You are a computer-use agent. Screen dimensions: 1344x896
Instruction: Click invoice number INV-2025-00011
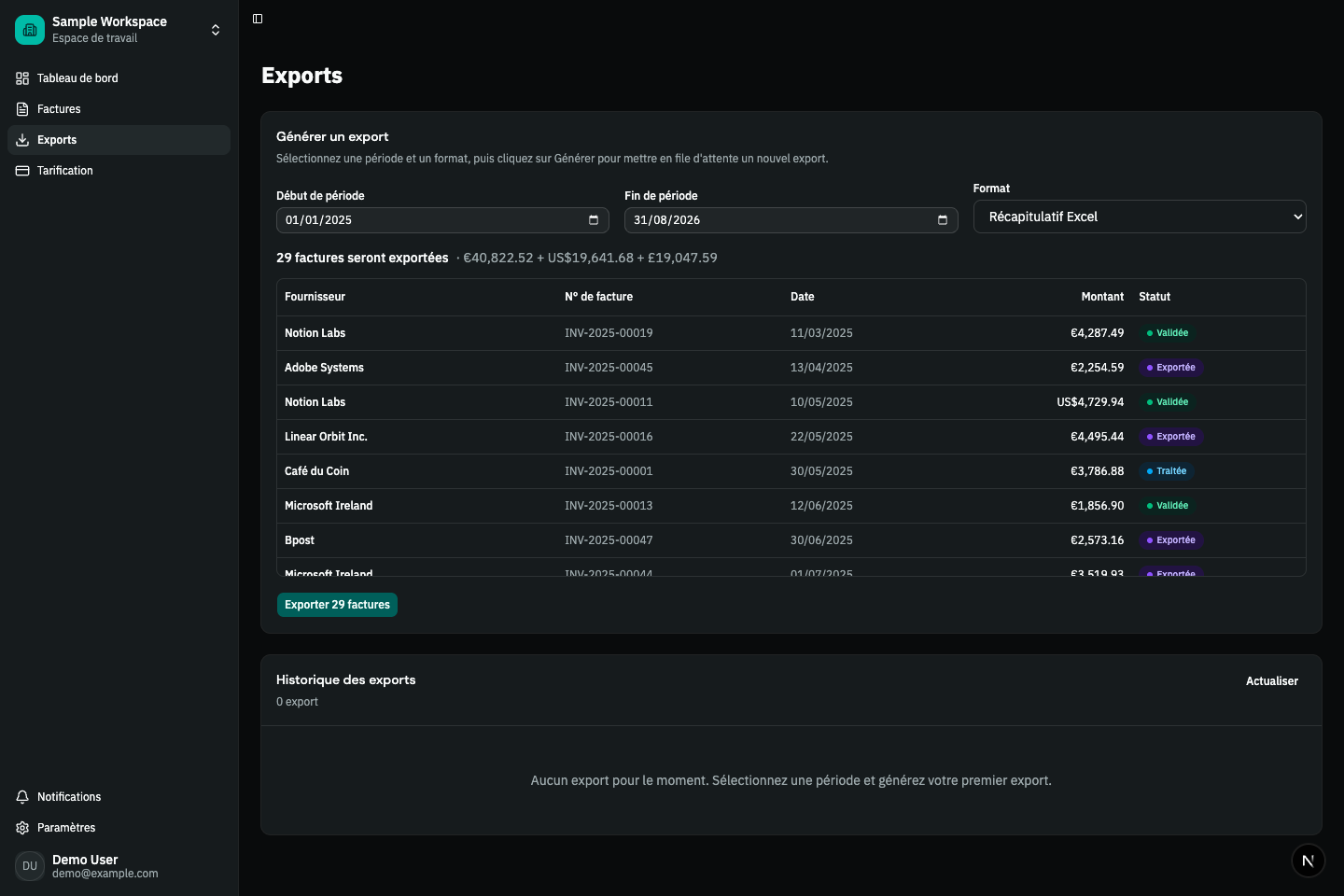609,402
